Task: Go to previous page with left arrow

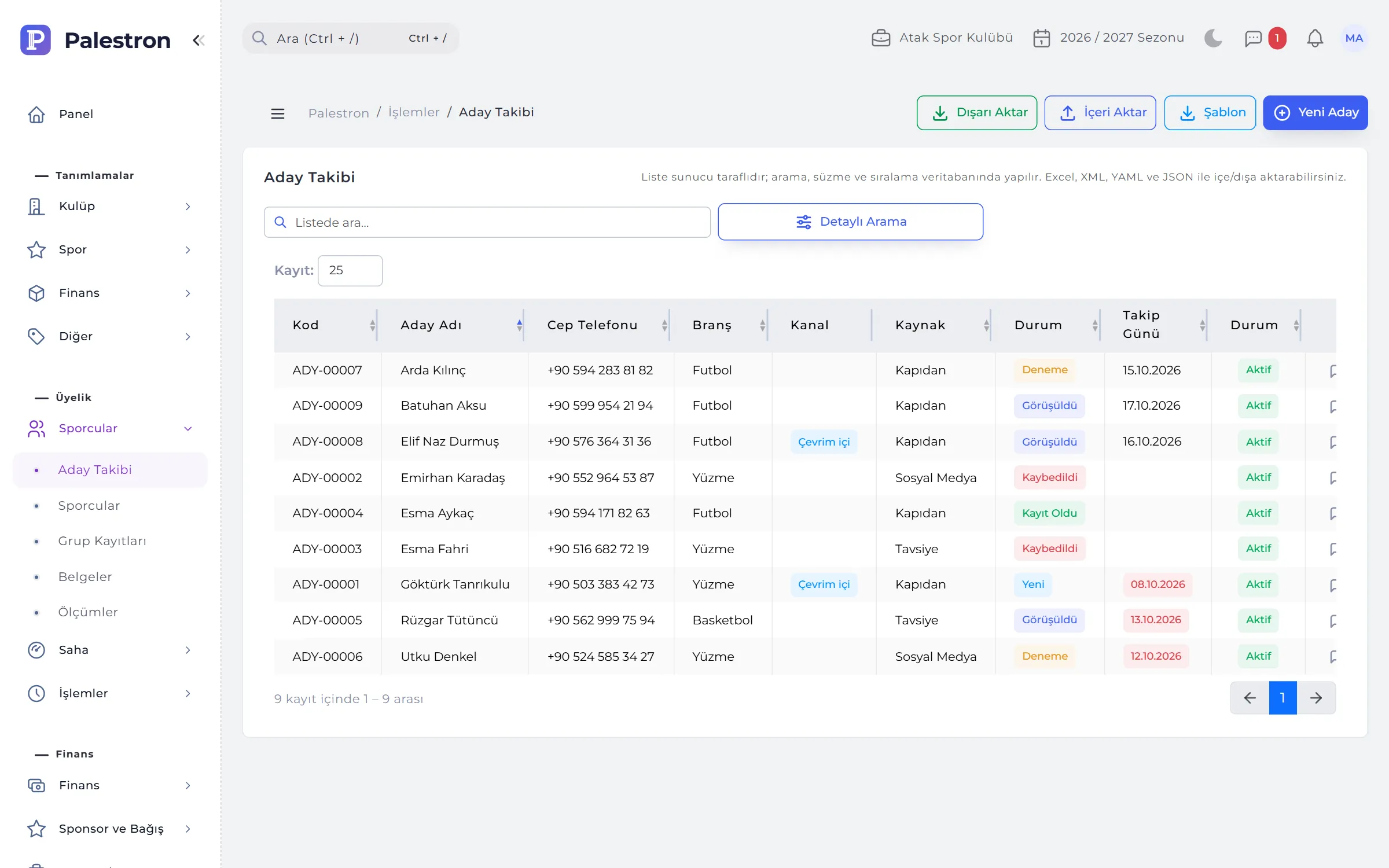Action: (1250, 698)
